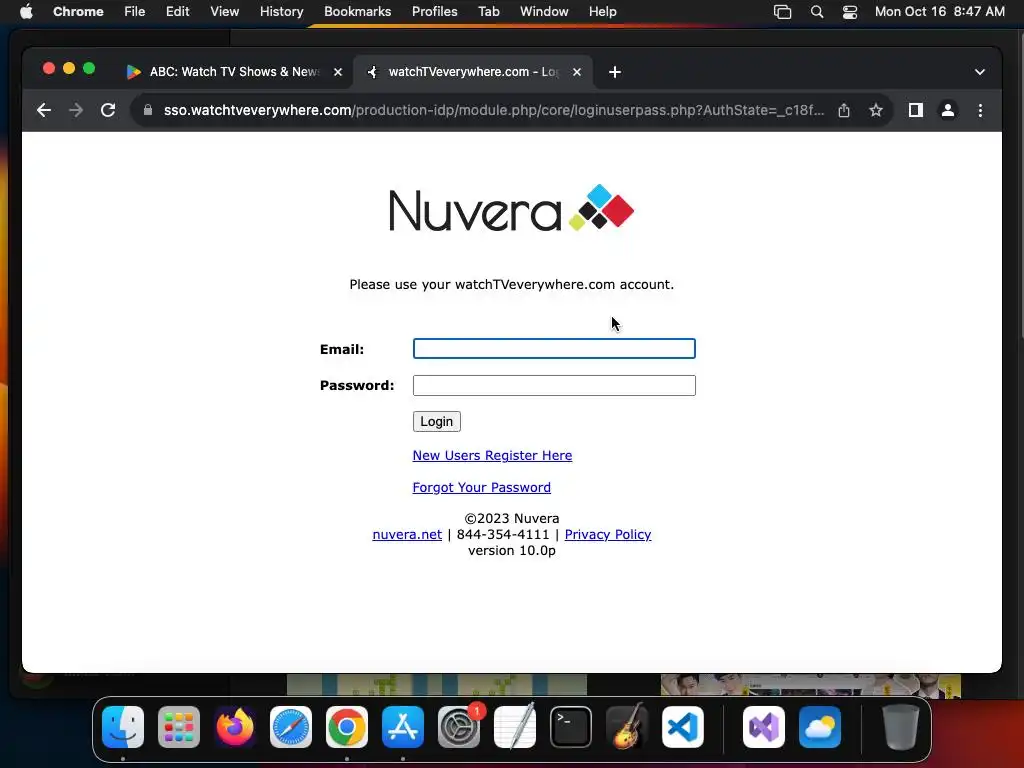Click the ©2023 Nuvera copyright text

(x=512, y=519)
